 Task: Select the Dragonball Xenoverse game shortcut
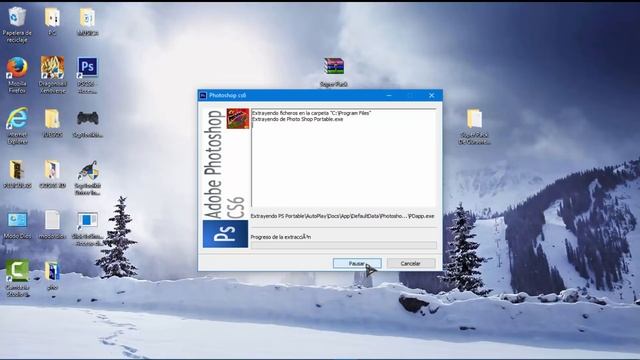[x=52, y=75]
